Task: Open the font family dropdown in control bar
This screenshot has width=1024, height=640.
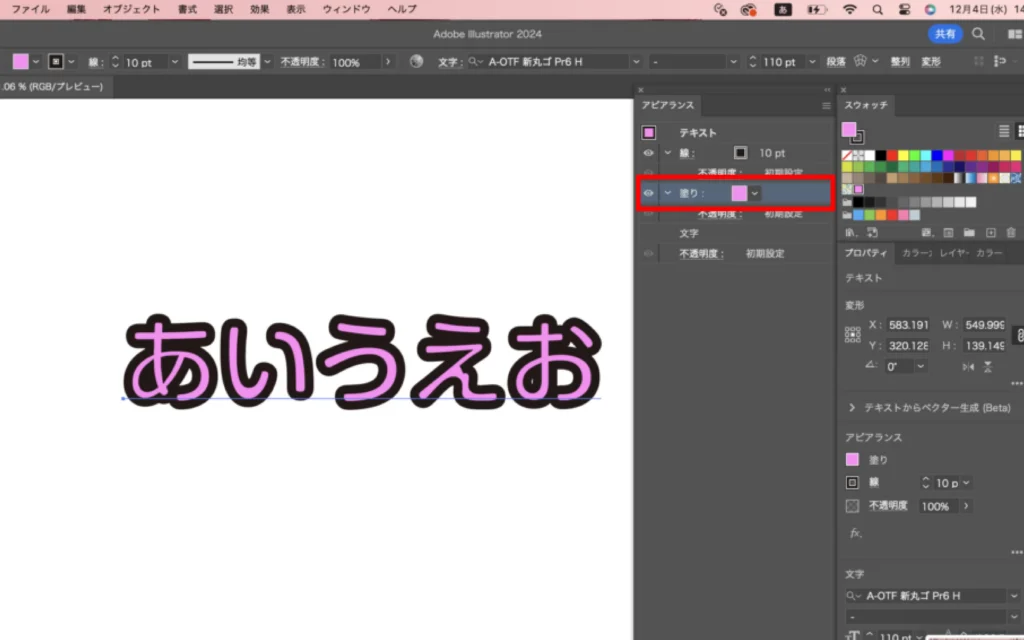Action: pyautogui.click(x=635, y=62)
